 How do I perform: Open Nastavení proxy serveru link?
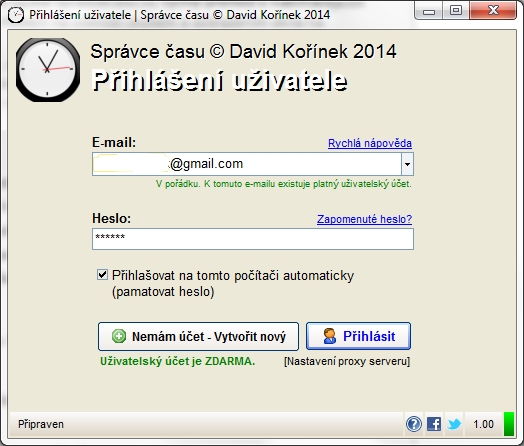coord(347,361)
